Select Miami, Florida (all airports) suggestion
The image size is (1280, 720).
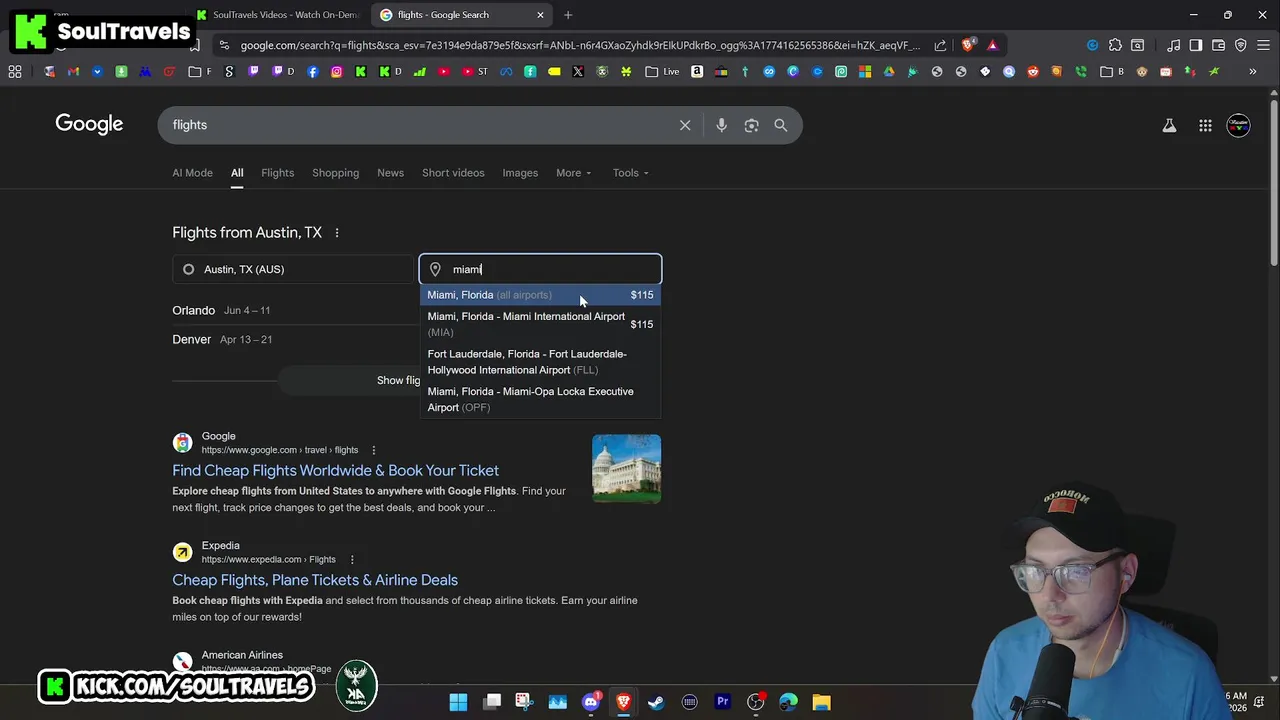(540, 295)
